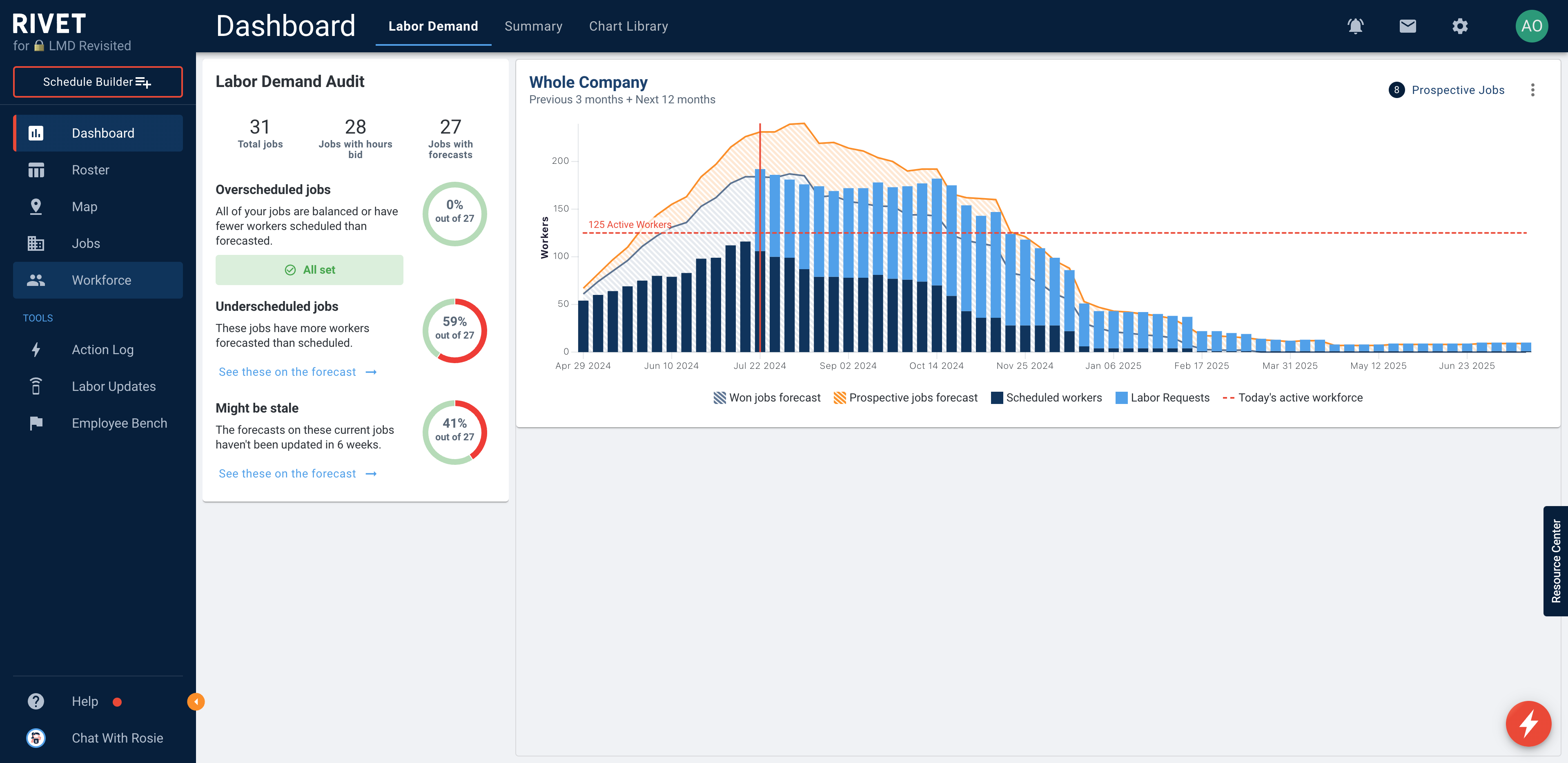
Task: Switch to the Chart Library tab
Action: tap(628, 26)
